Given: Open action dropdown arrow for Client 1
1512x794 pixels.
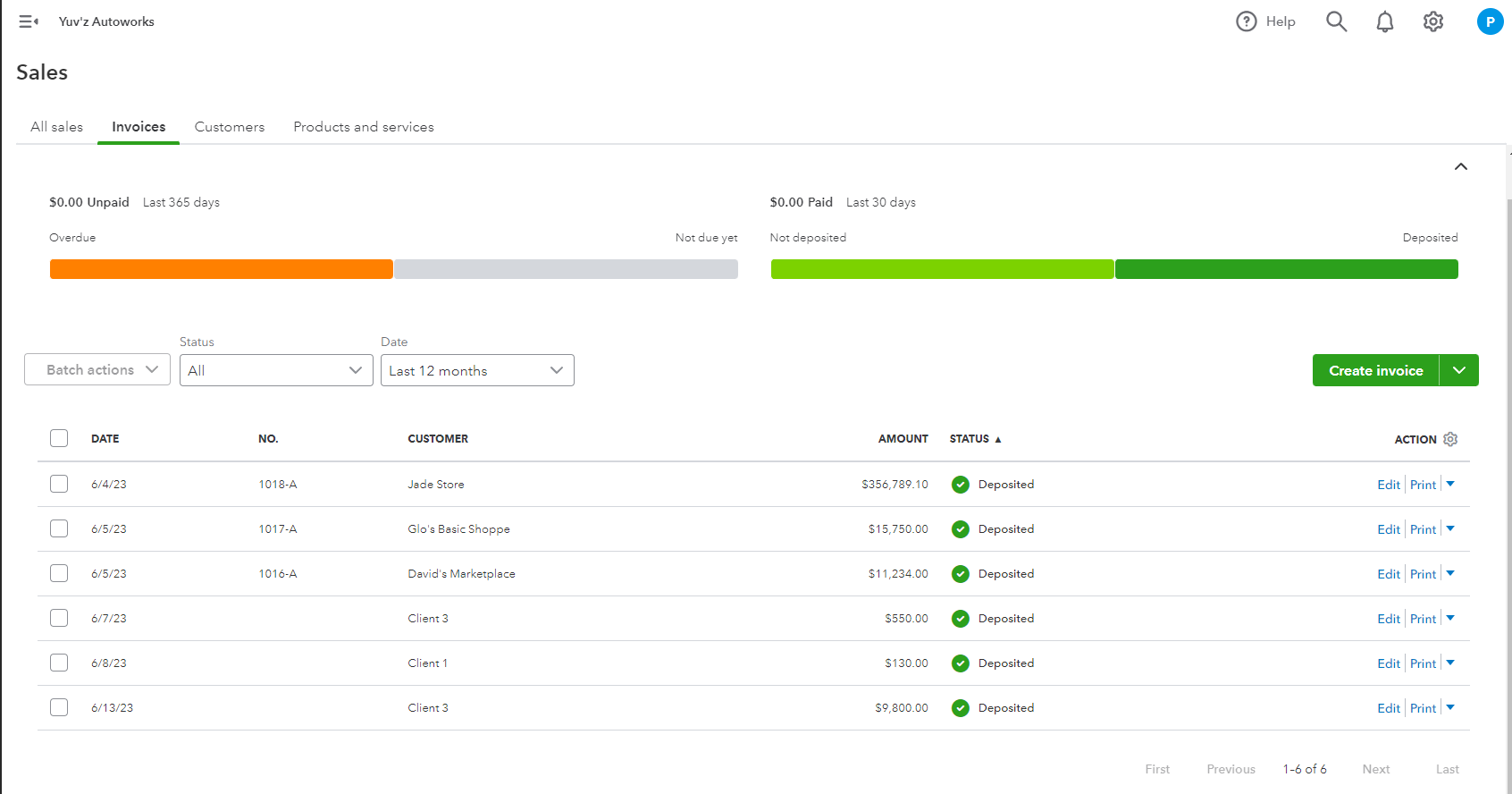Looking at the screenshot, I should (x=1450, y=663).
